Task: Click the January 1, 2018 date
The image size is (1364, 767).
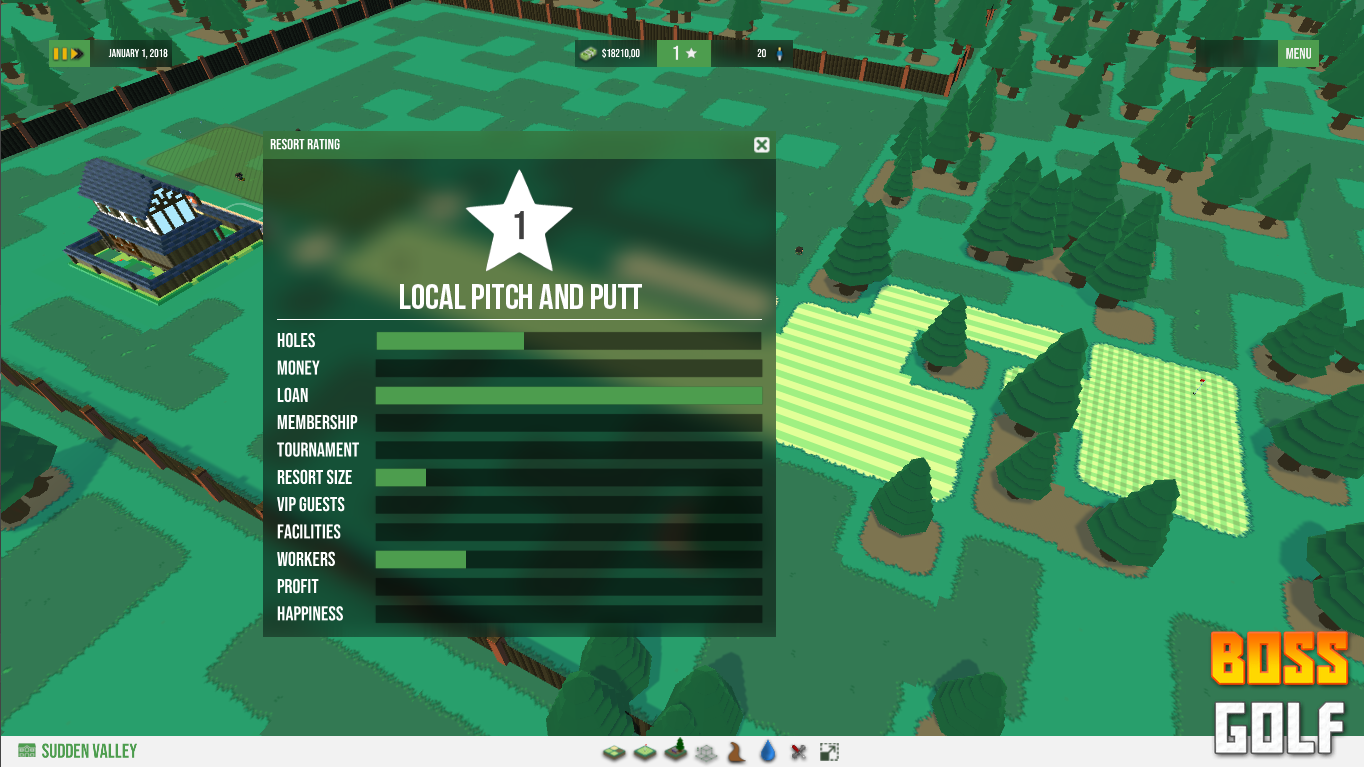Action: (x=139, y=53)
